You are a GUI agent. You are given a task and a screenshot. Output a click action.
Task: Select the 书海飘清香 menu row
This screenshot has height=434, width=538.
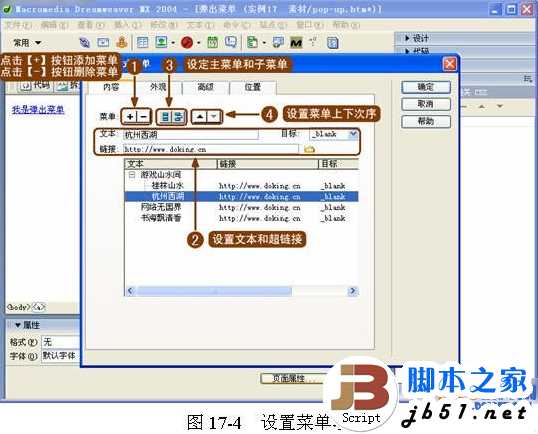tap(242, 218)
